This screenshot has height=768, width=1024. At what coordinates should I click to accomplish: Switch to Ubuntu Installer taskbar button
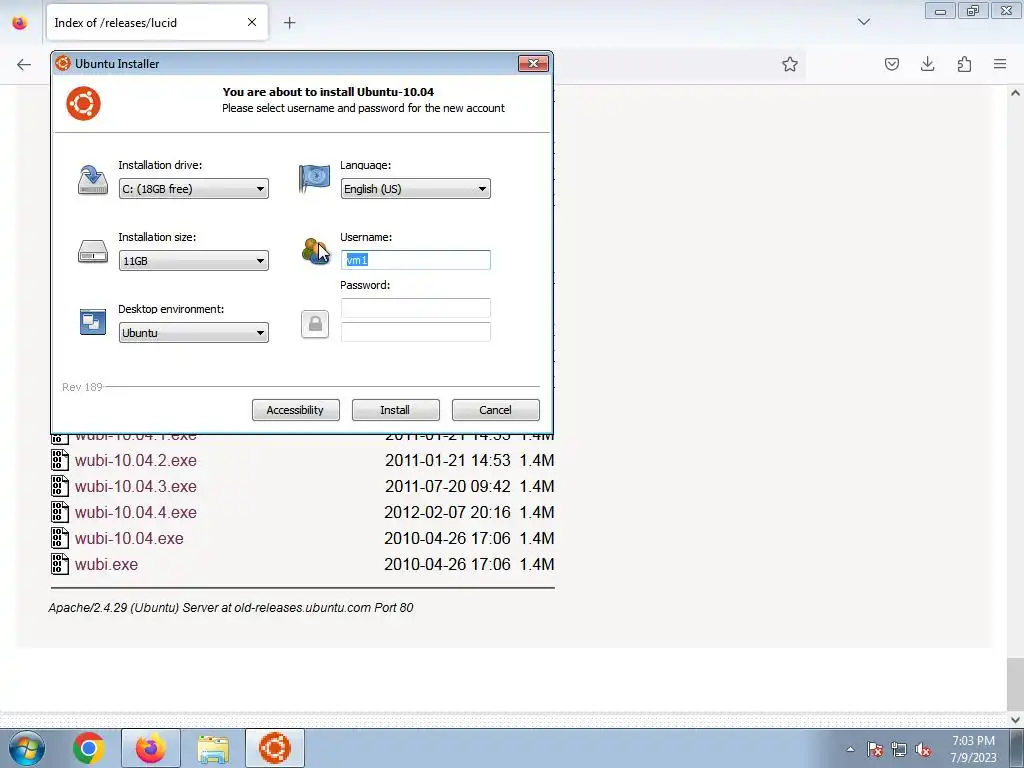click(275, 748)
